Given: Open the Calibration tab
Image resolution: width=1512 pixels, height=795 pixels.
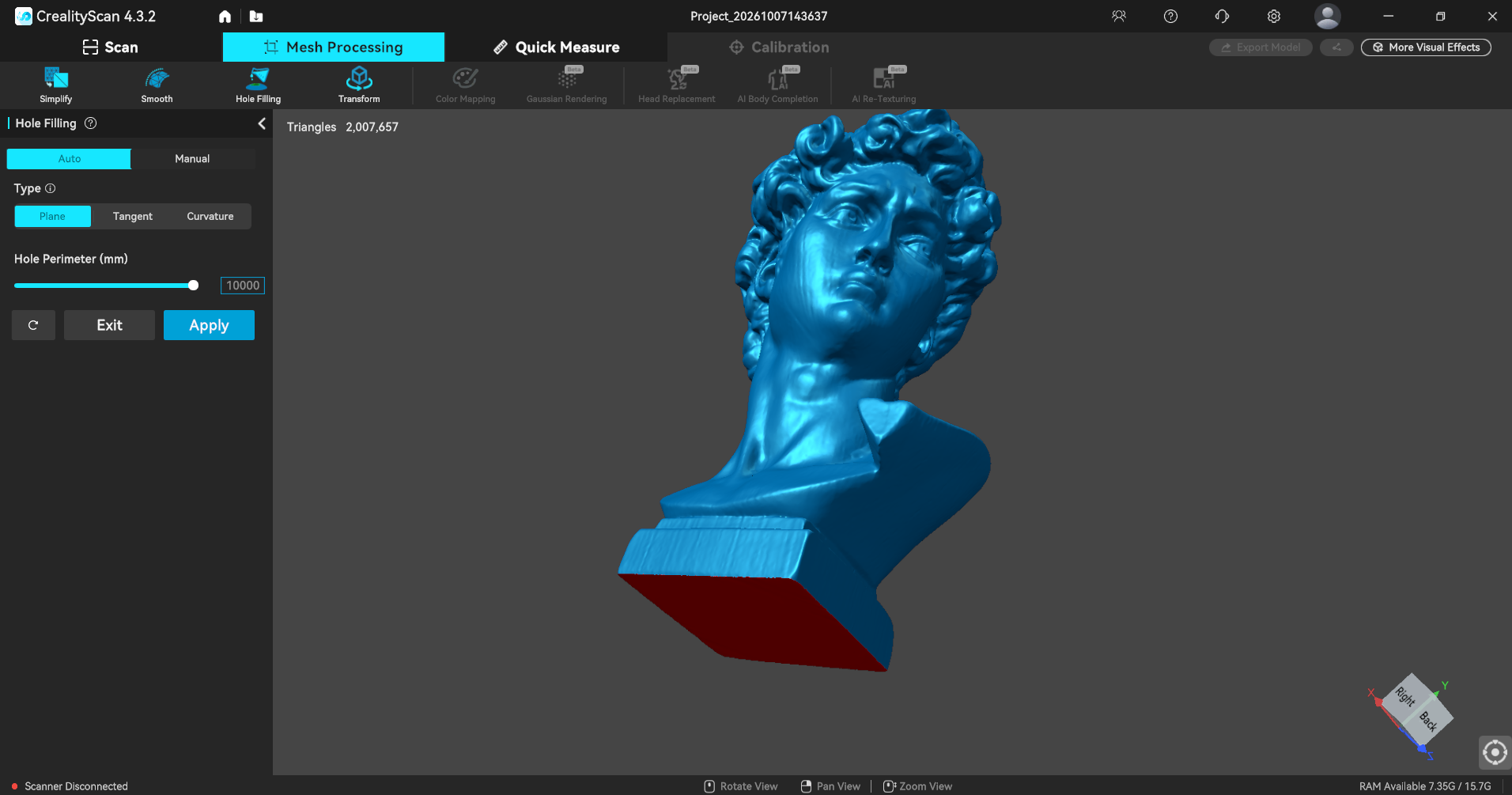Looking at the screenshot, I should tap(779, 47).
